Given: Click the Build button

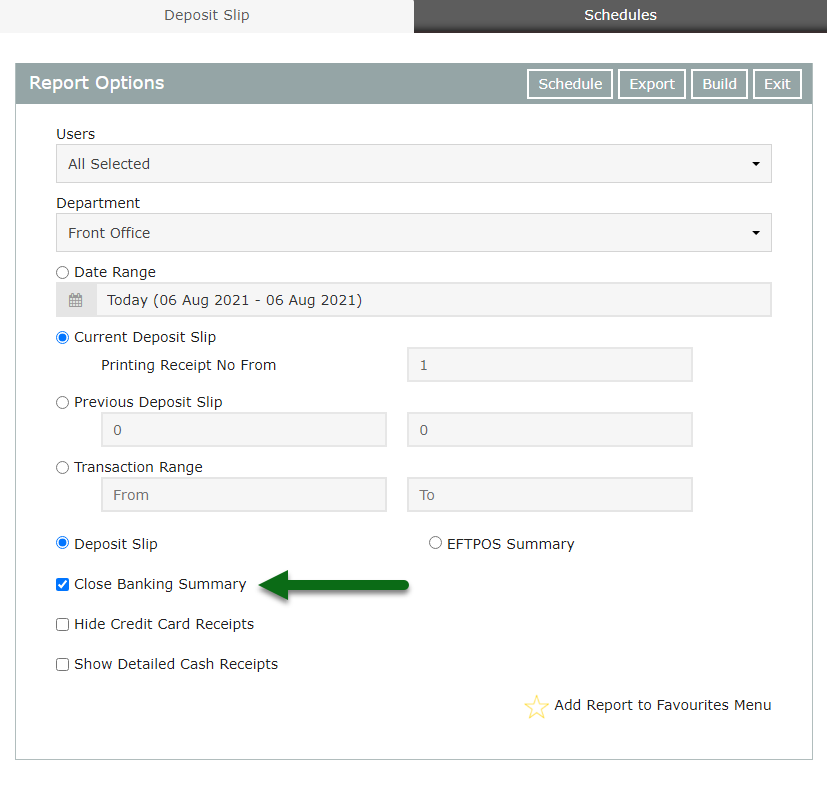Looking at the screenshot, I should point(719,84).
